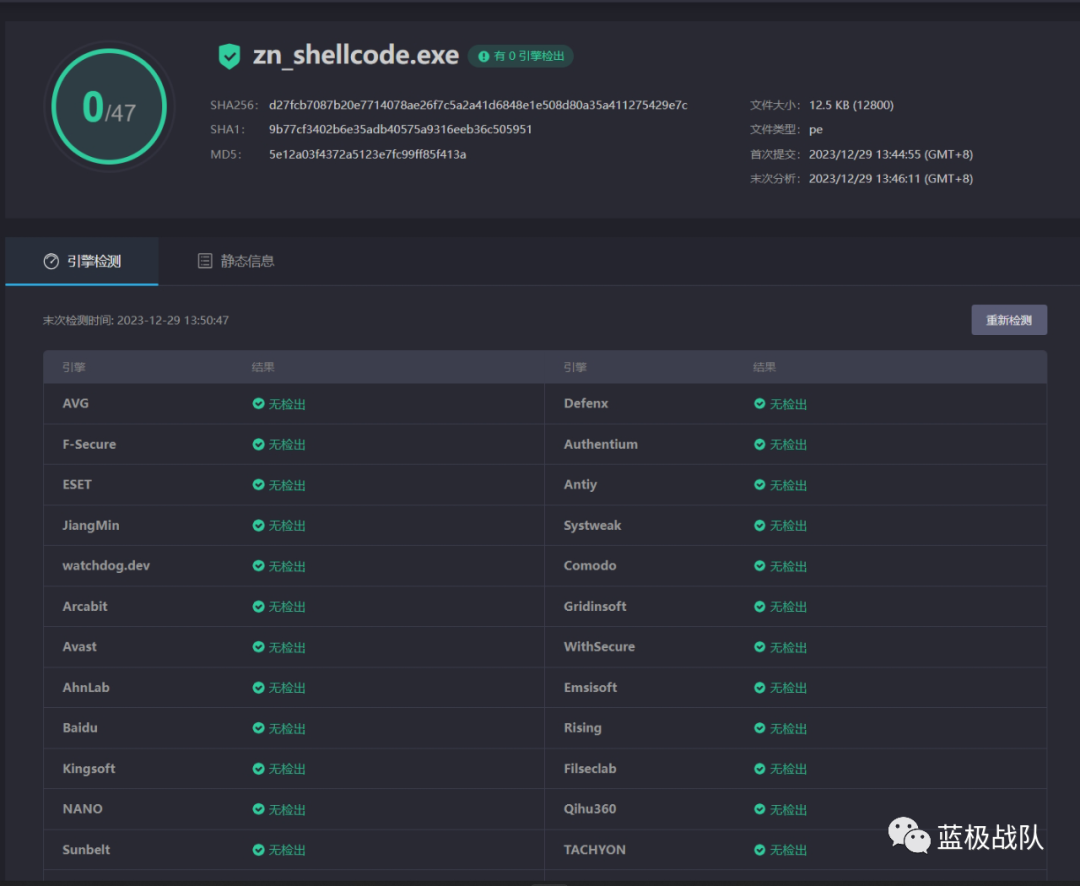Select the WithSecure engine name
Image resolution: width=1080 pixels, height=886 pixels.
[x=599, y=647]
